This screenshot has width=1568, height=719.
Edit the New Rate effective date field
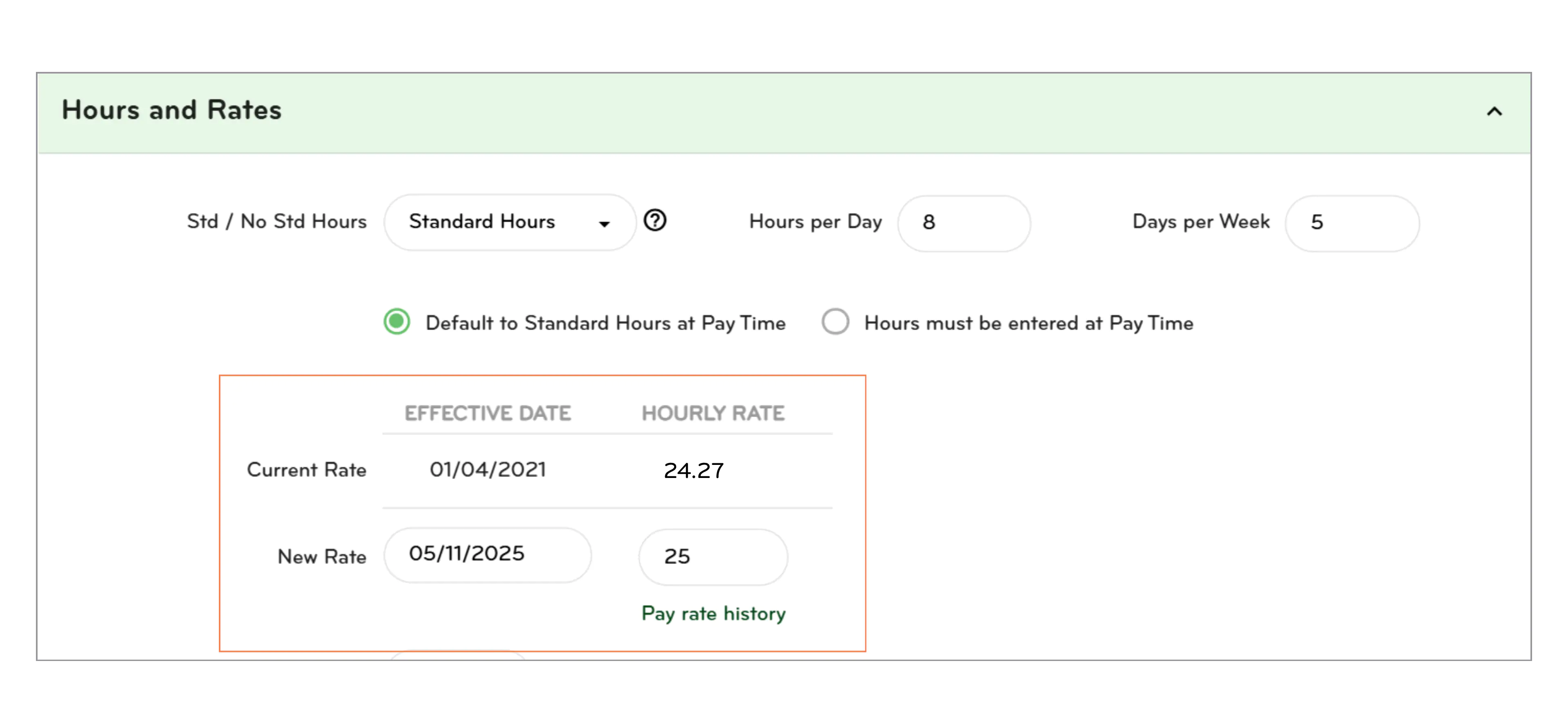[x=487, y=555]
